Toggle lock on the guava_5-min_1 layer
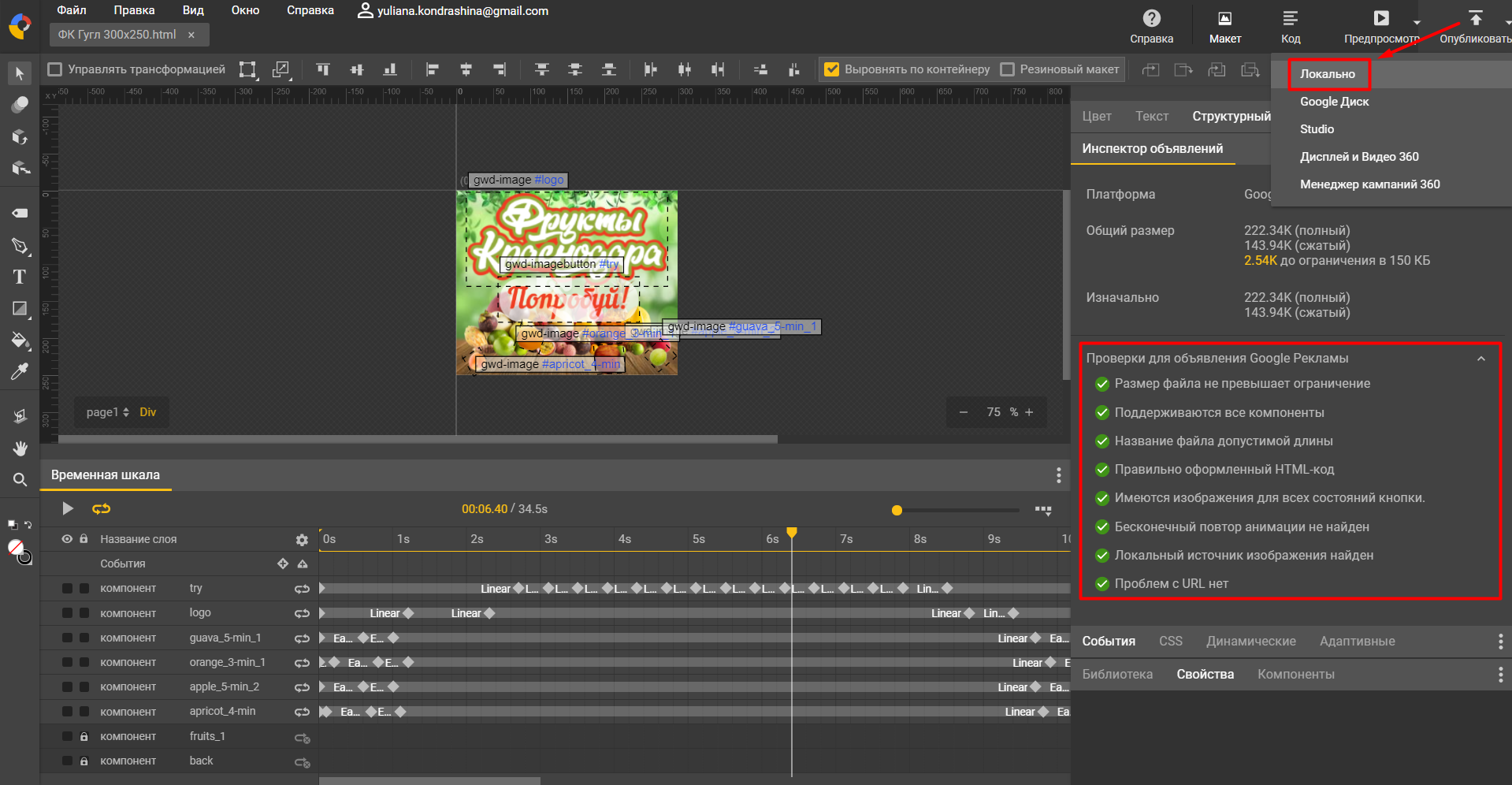 [84, 638]
